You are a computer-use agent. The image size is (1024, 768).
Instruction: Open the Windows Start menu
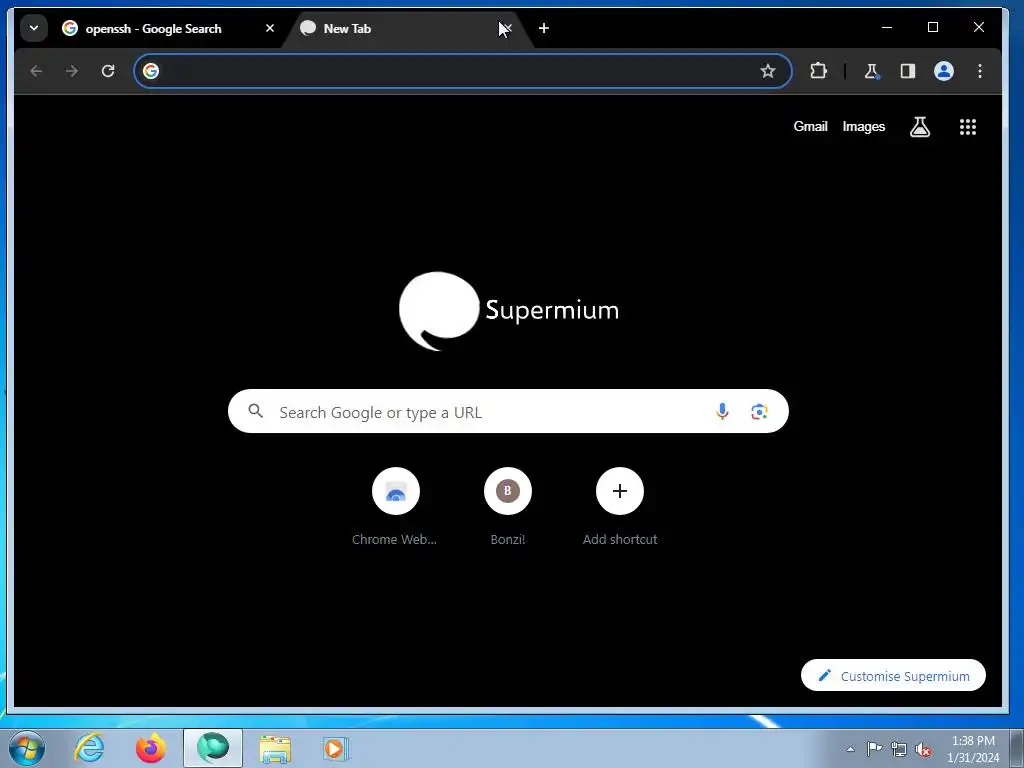(27, 748)
